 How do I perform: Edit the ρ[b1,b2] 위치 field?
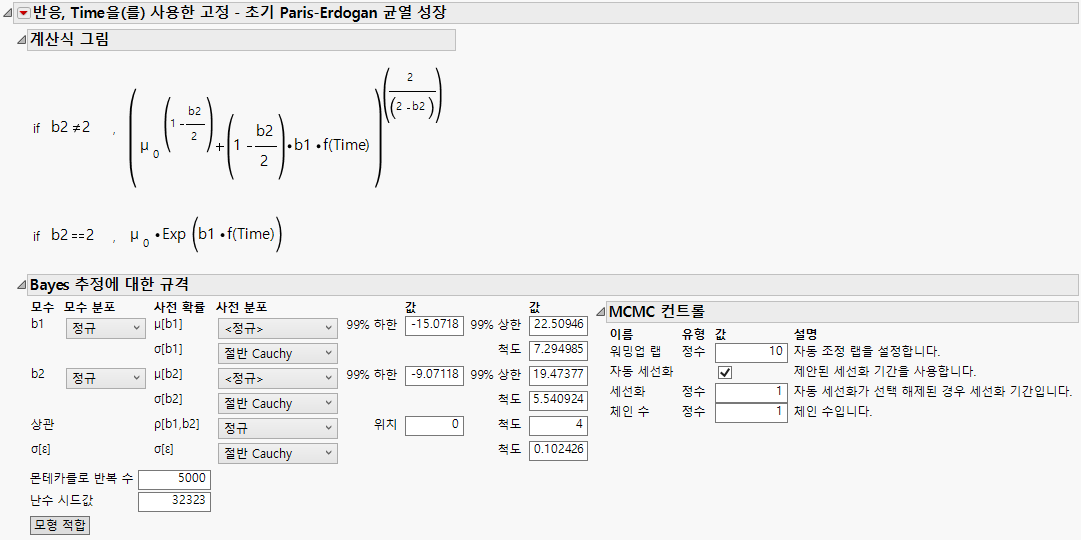(434, 426)
